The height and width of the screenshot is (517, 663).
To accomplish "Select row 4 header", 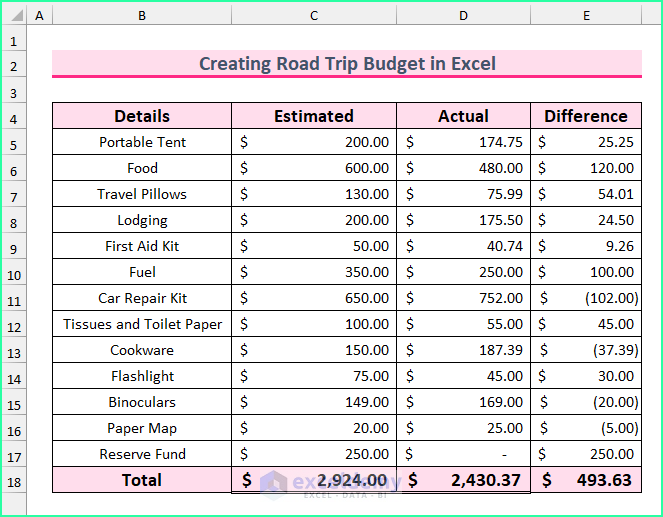I will (x=14, y=116).
